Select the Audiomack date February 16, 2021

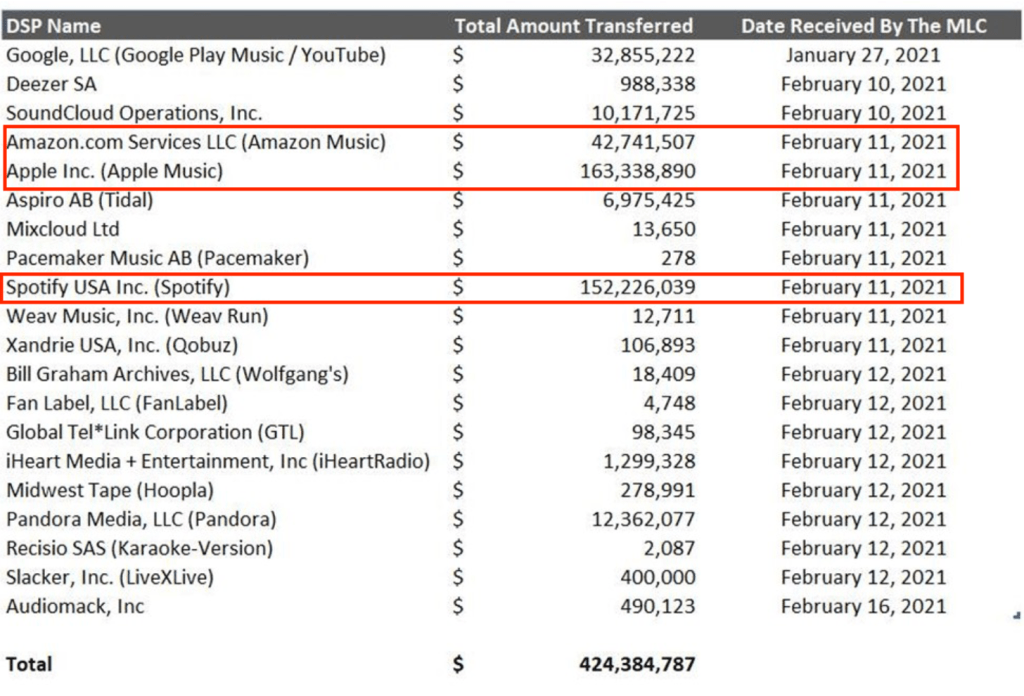863,606
